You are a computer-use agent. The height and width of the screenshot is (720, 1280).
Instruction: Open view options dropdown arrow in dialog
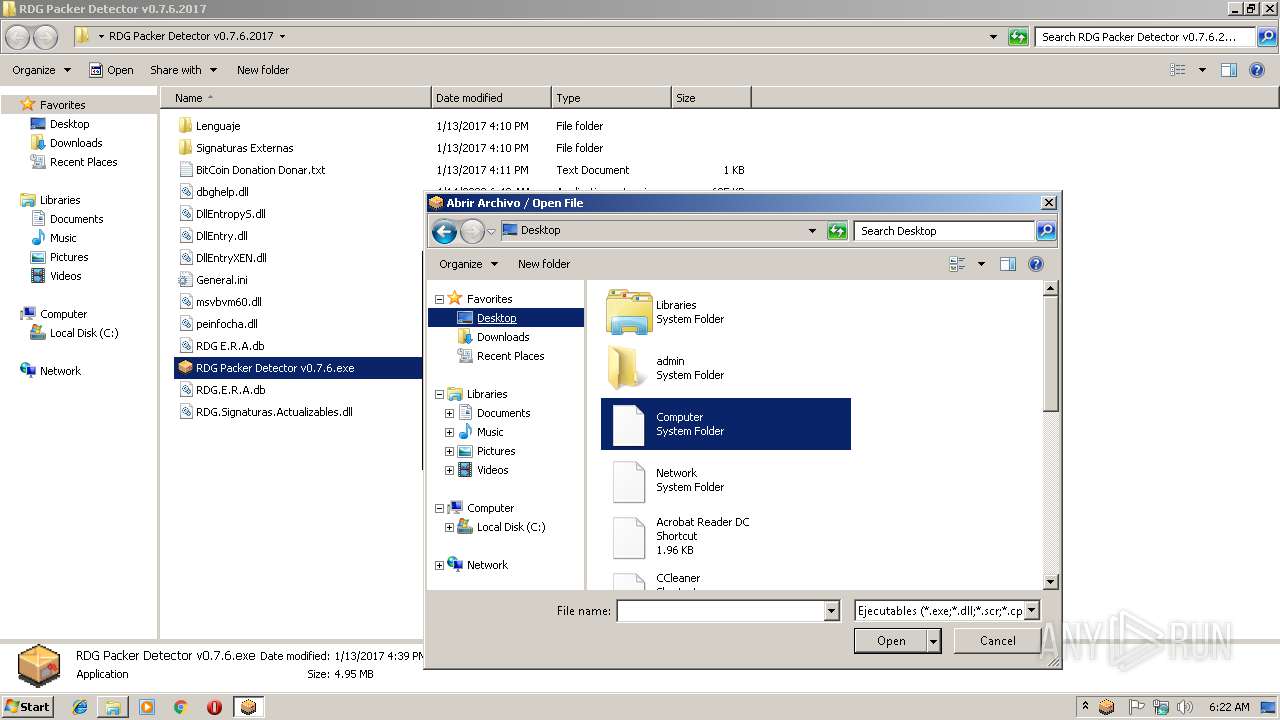(981, 264)
